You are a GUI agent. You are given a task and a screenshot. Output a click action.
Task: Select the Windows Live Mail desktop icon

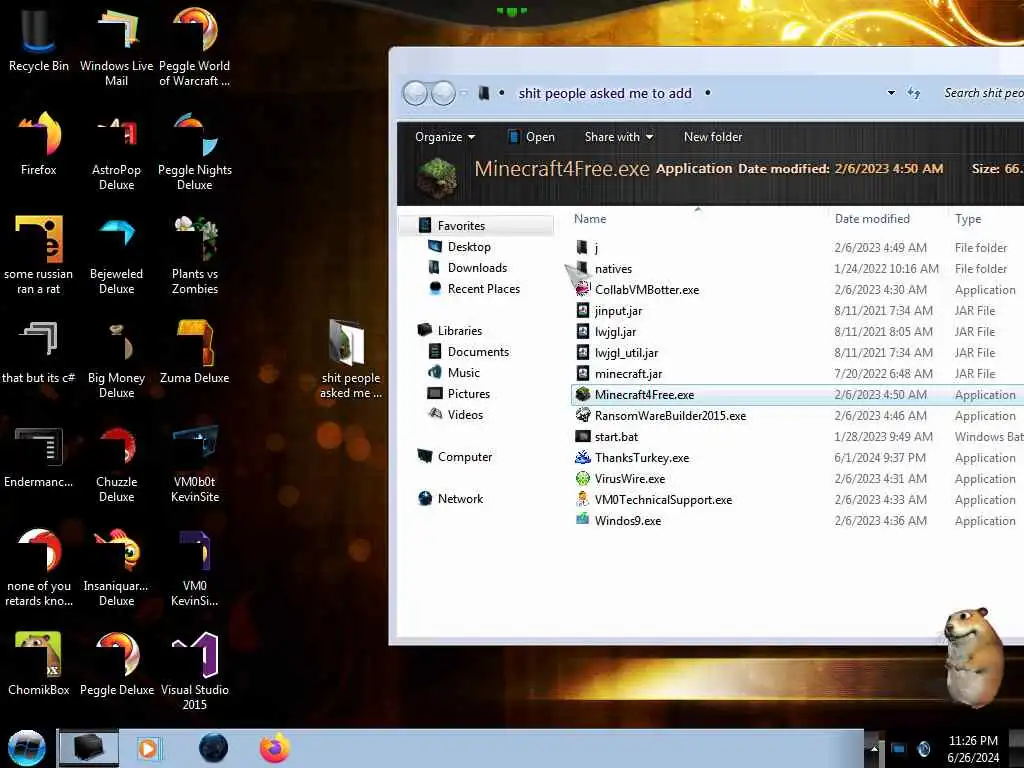tap(116, 47)
